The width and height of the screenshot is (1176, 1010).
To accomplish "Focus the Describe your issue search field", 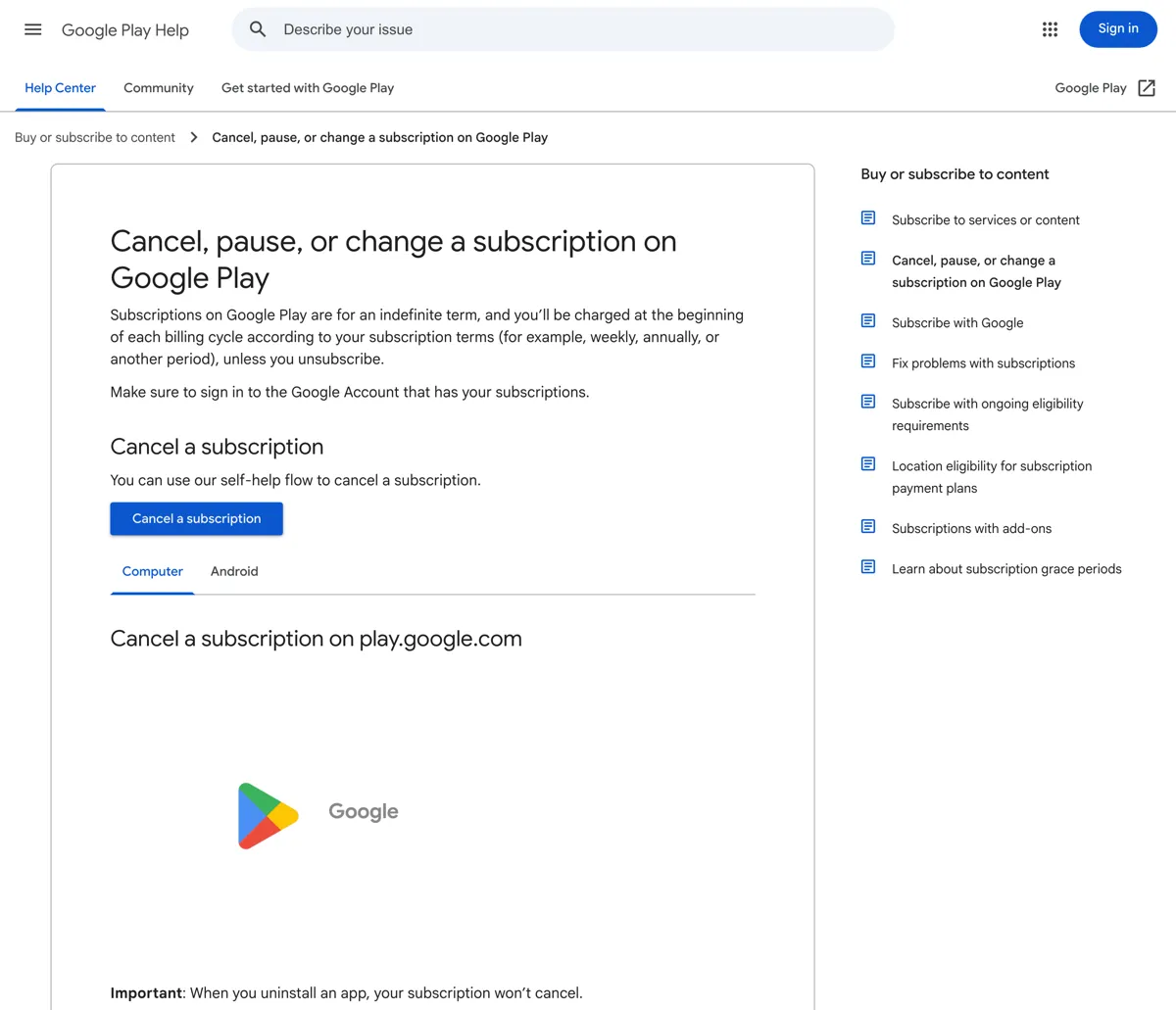I will (563, 29).
